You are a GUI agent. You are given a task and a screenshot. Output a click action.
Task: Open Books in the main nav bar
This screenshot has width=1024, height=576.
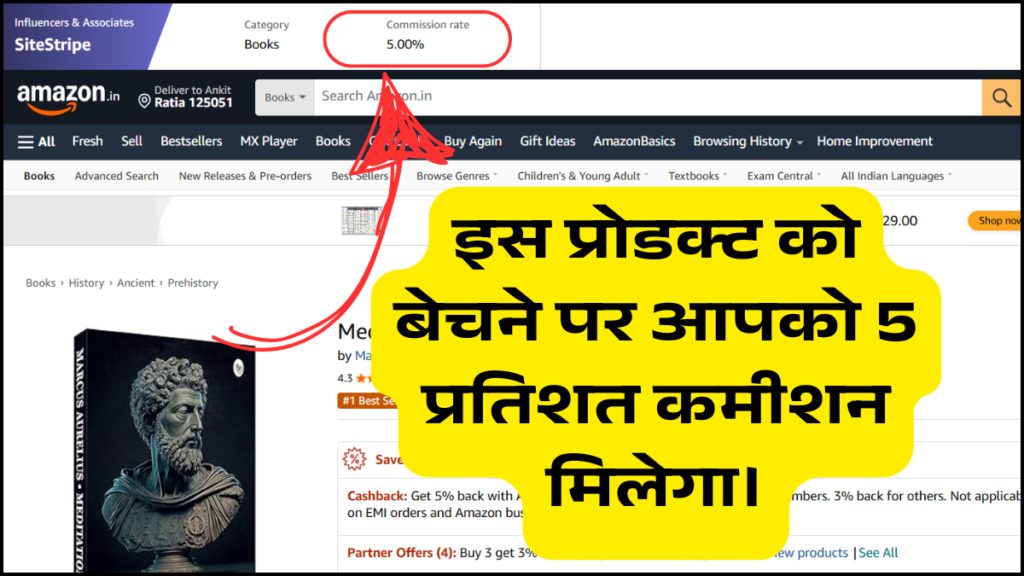333,141
